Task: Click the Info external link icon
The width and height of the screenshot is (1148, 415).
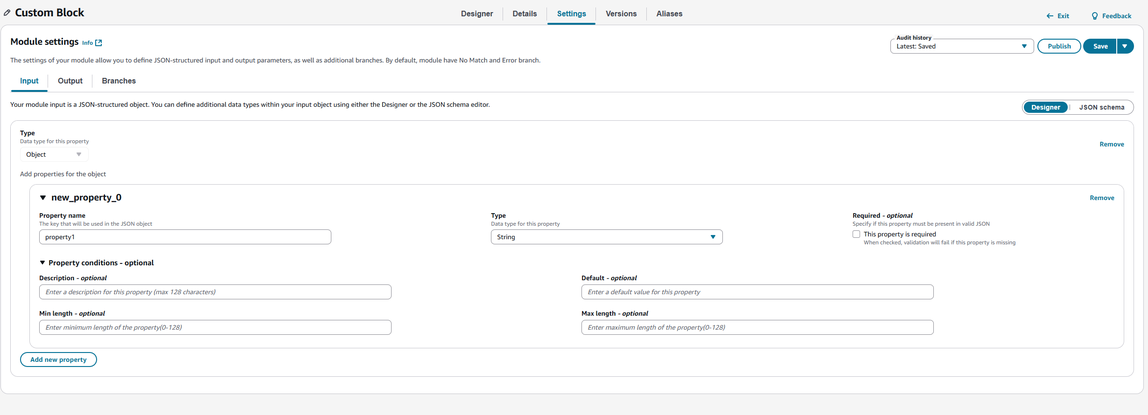Action: (x=98, y=43)
